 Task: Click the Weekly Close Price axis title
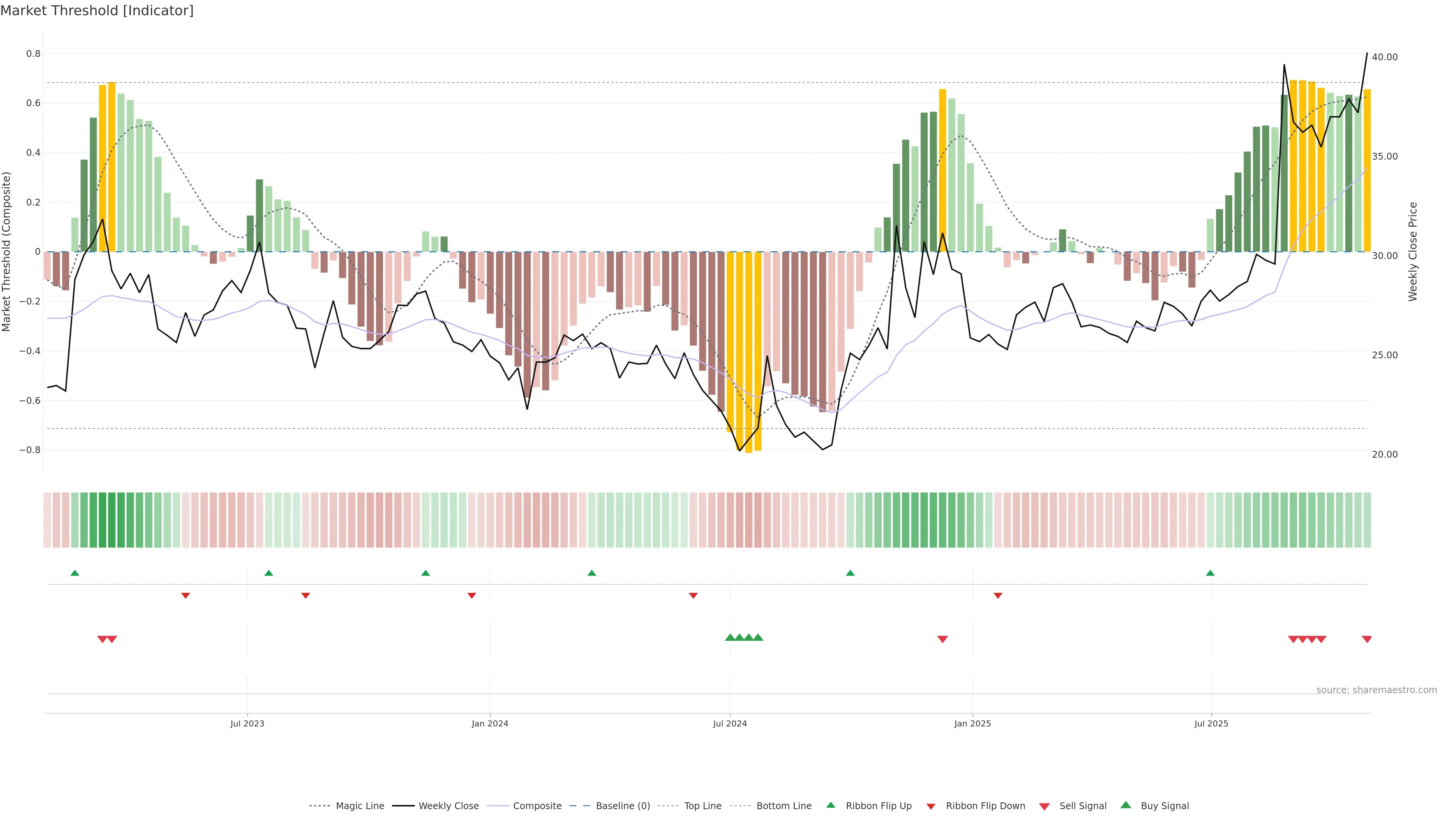pos(1412,251)
